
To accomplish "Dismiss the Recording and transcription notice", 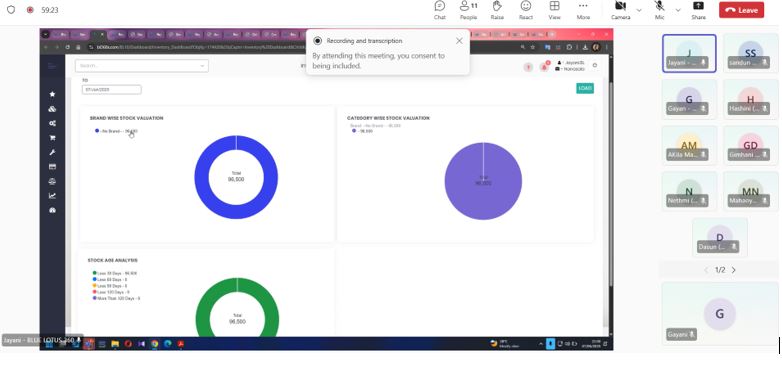I will coord(459,41).
